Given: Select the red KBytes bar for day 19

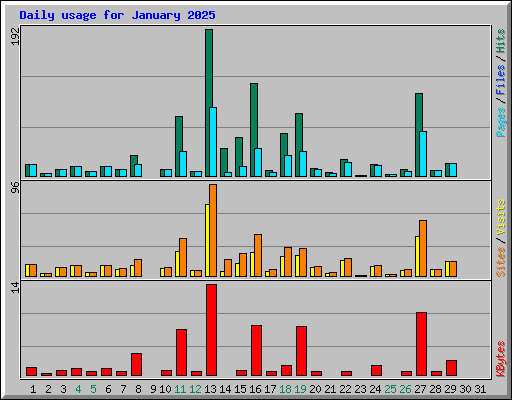Looking at the screenshot, I should pos(301,351).
